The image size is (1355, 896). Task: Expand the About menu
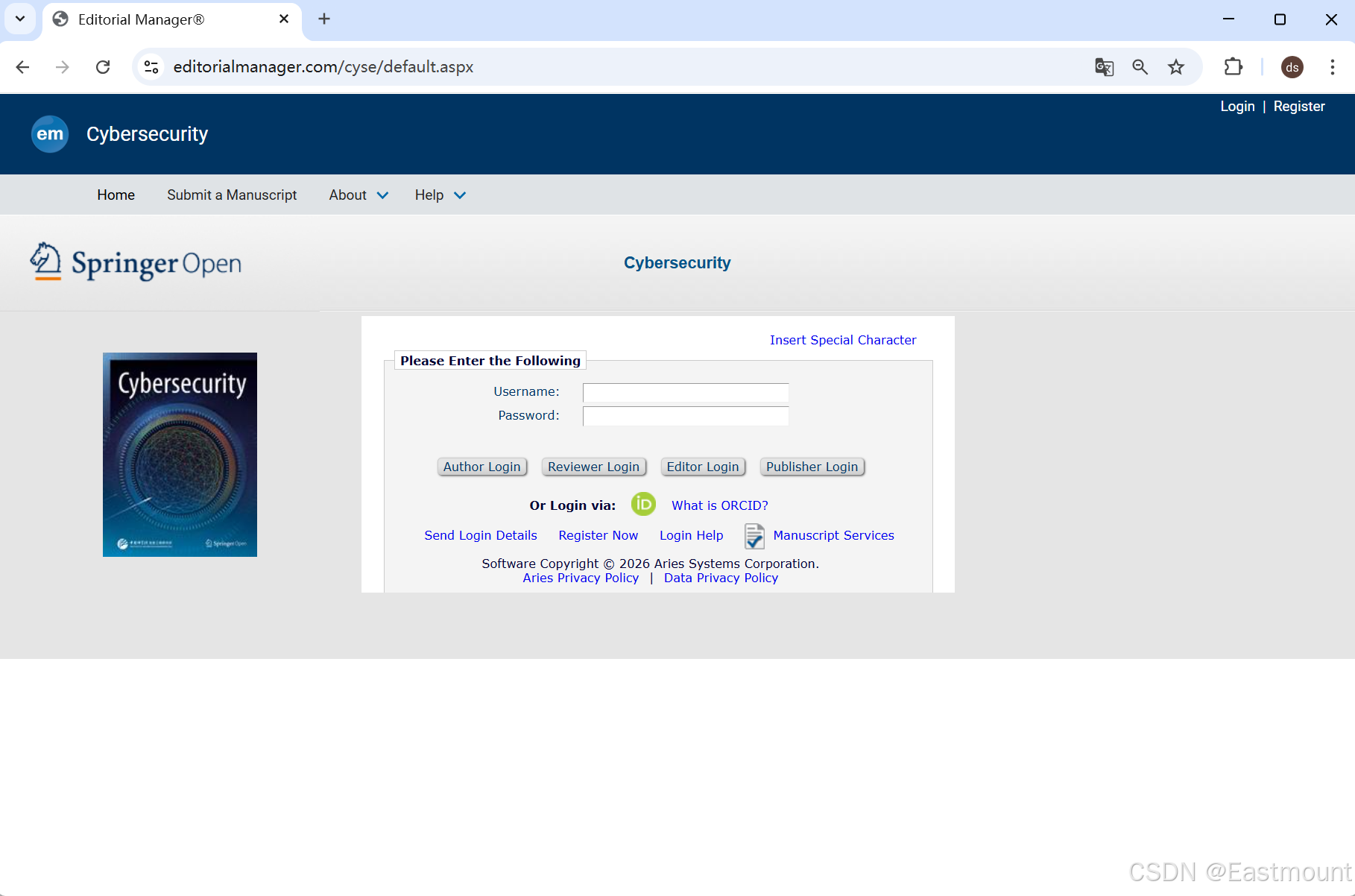coord(359,195)
